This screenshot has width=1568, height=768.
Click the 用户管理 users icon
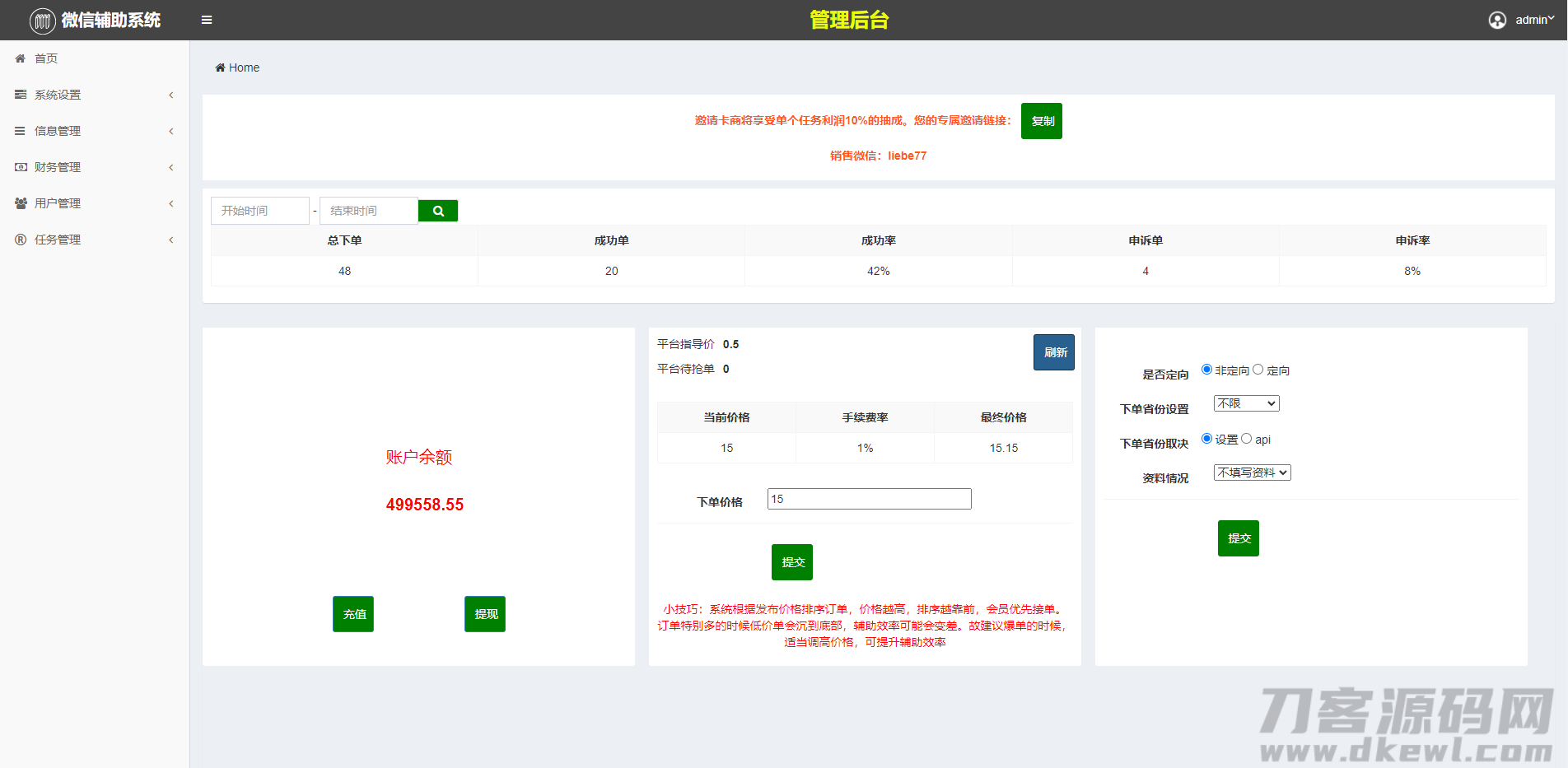pos(21,203)
